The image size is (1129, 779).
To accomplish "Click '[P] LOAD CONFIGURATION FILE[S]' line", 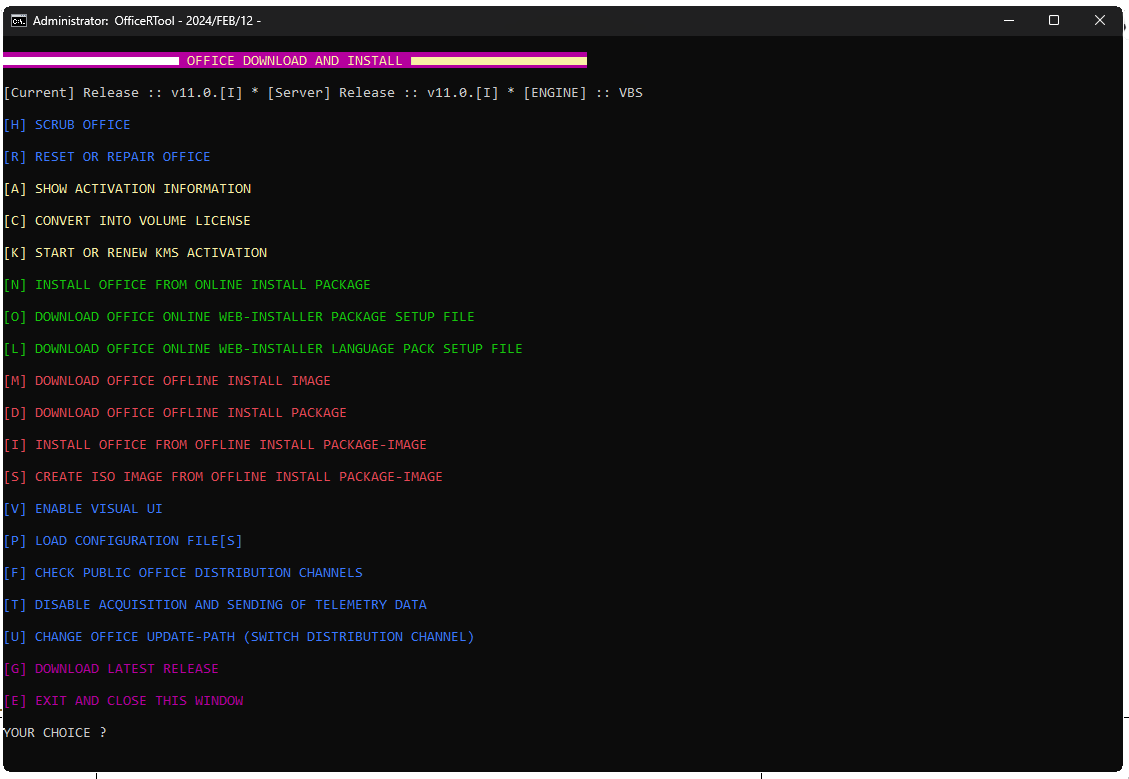I will 123,541.
